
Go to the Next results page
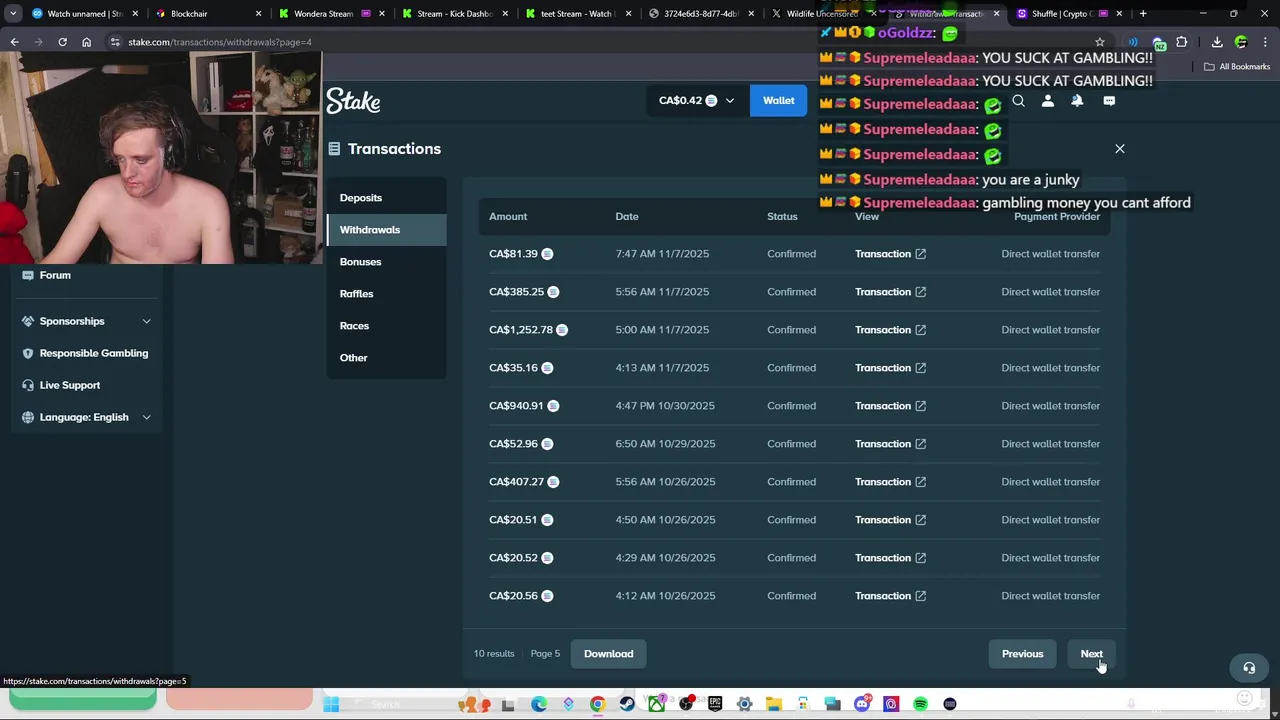[1091, 654]
